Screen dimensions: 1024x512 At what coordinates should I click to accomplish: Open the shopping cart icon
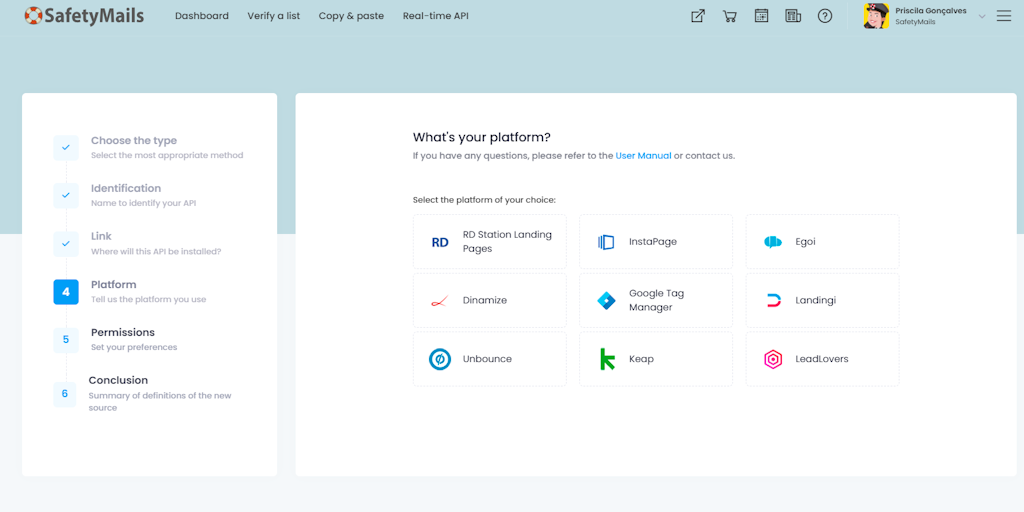tap(729, 16)
